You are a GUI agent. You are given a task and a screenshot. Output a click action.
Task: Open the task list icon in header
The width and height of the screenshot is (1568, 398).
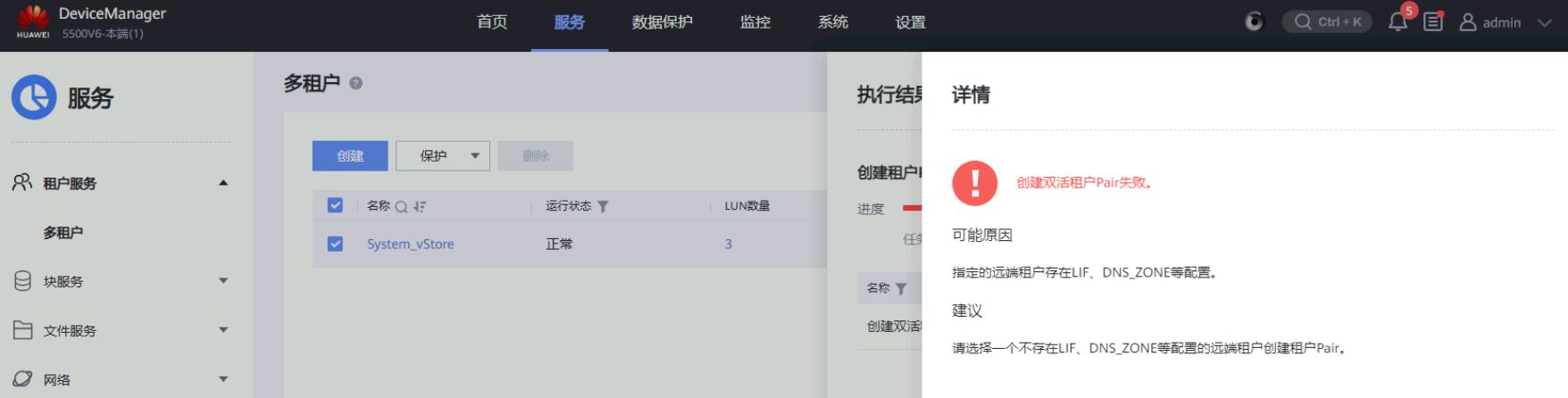click(1433, 22)
